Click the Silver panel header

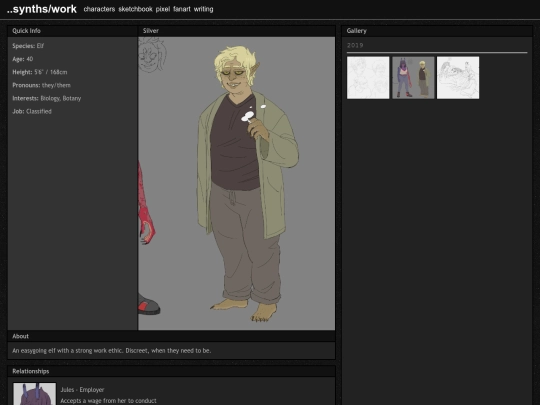point(237,31)
